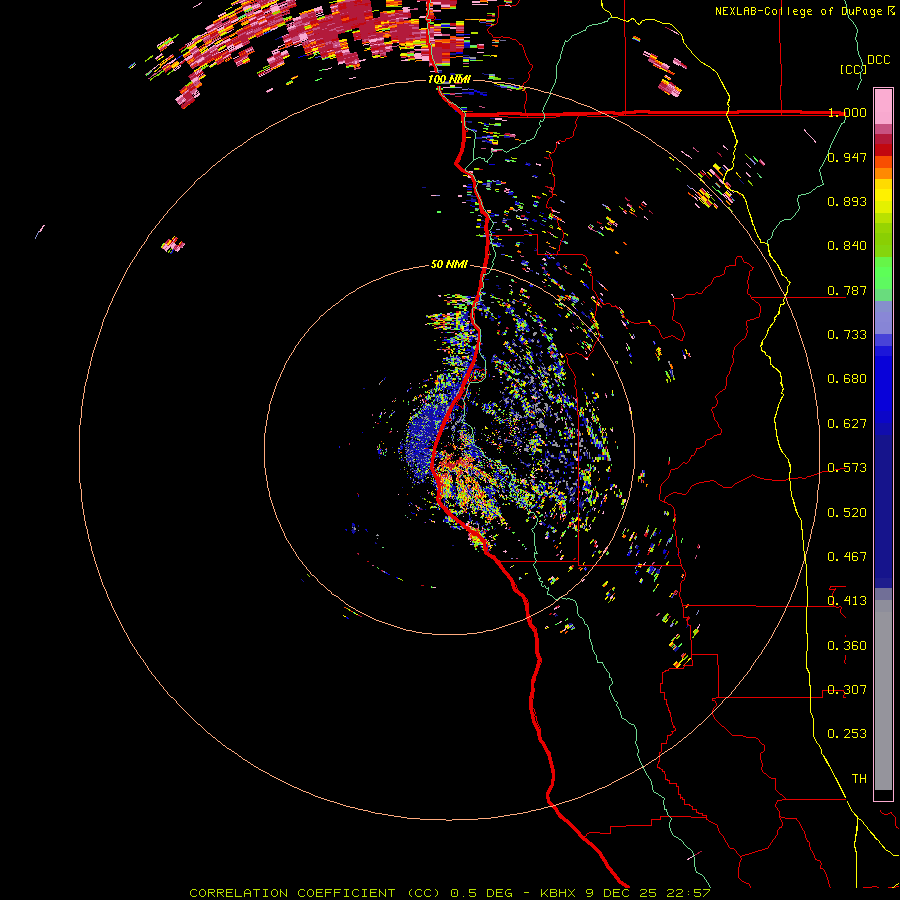Click the dark navy band near 0.520 on the scale

(x=883, y=511)
